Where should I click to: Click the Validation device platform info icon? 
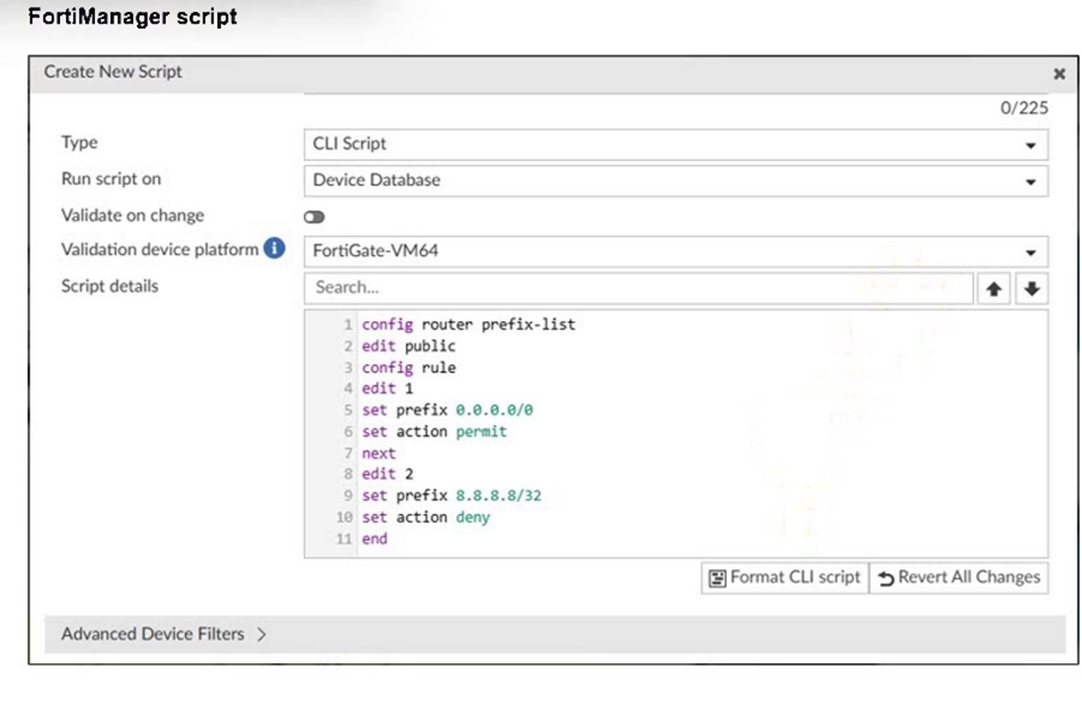tap(274, 249)
